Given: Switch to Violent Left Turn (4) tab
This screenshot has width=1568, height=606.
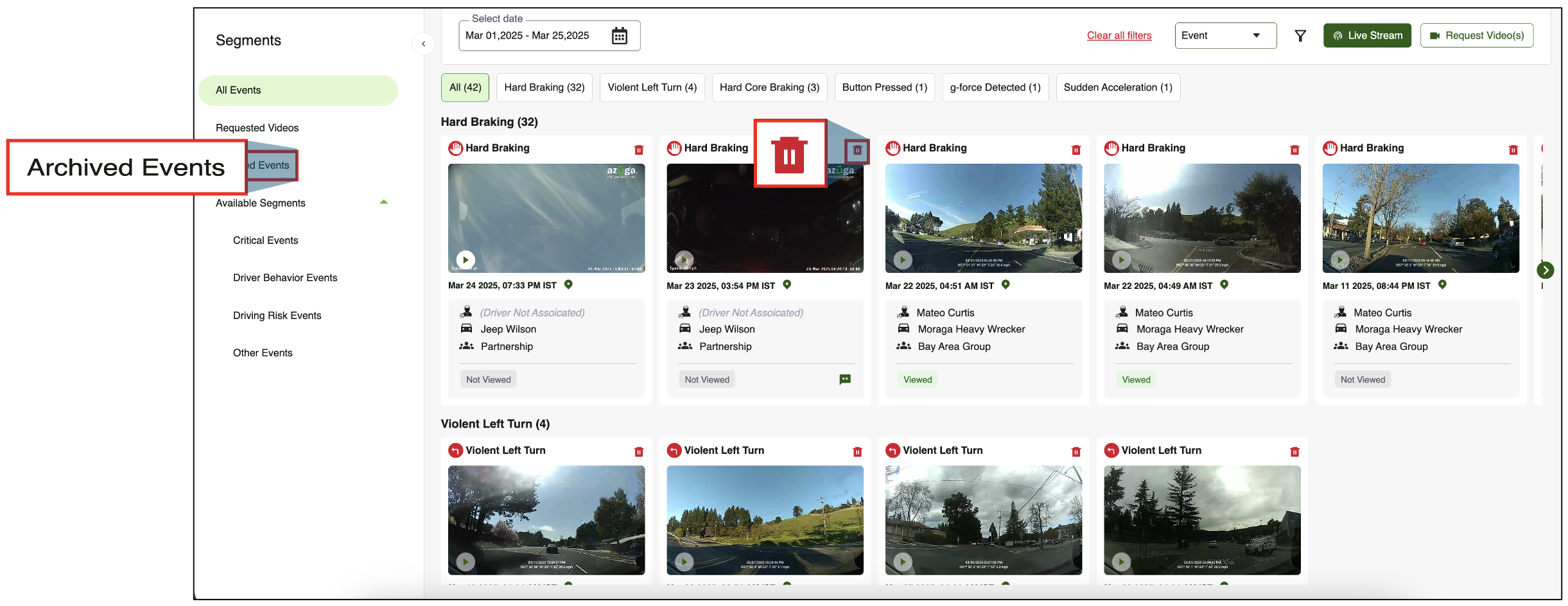Looking at the screenshot, I should pyautogui.click(x=652, y=87).
